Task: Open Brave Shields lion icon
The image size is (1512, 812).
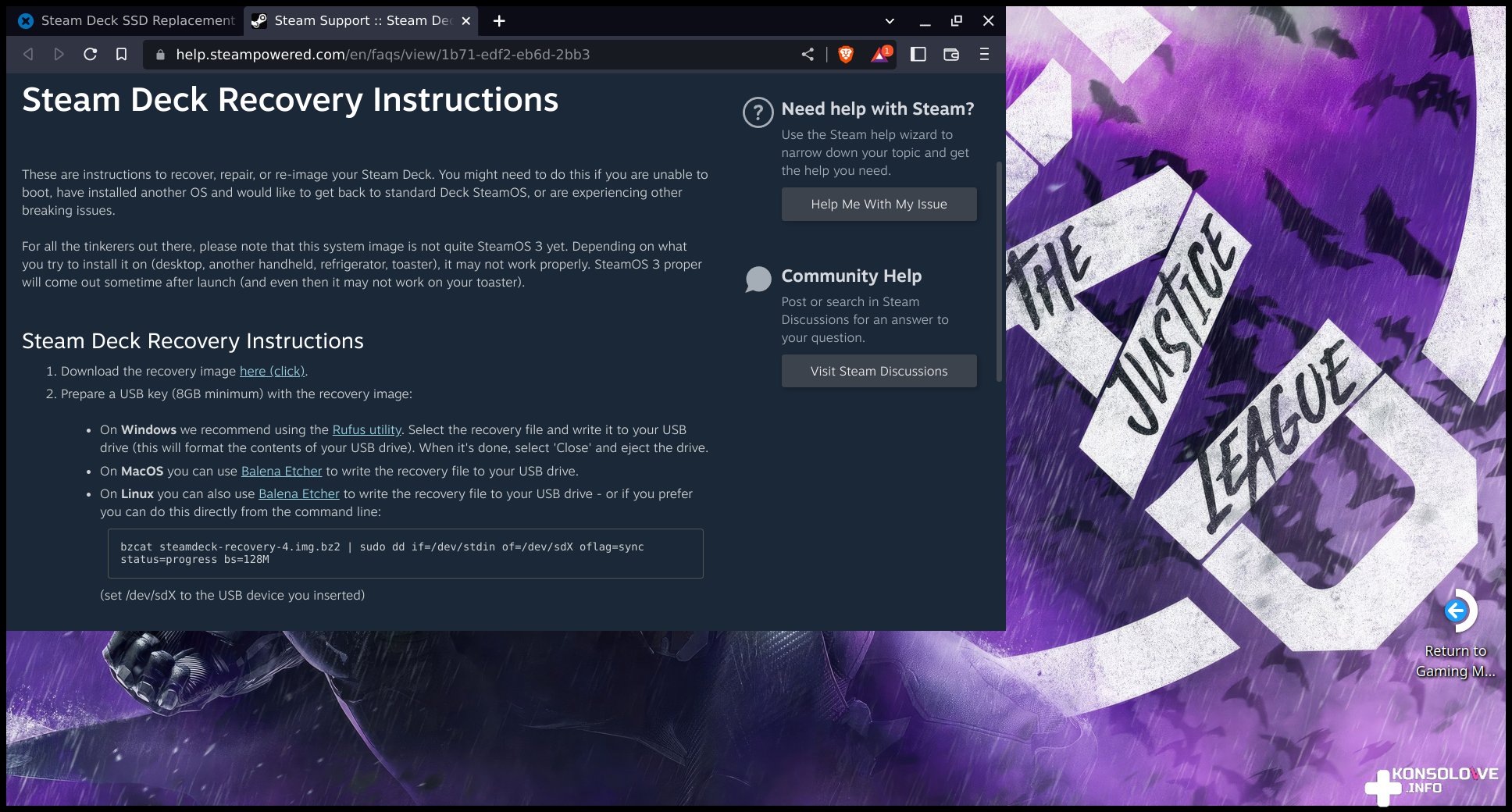Action: point(846,54)
